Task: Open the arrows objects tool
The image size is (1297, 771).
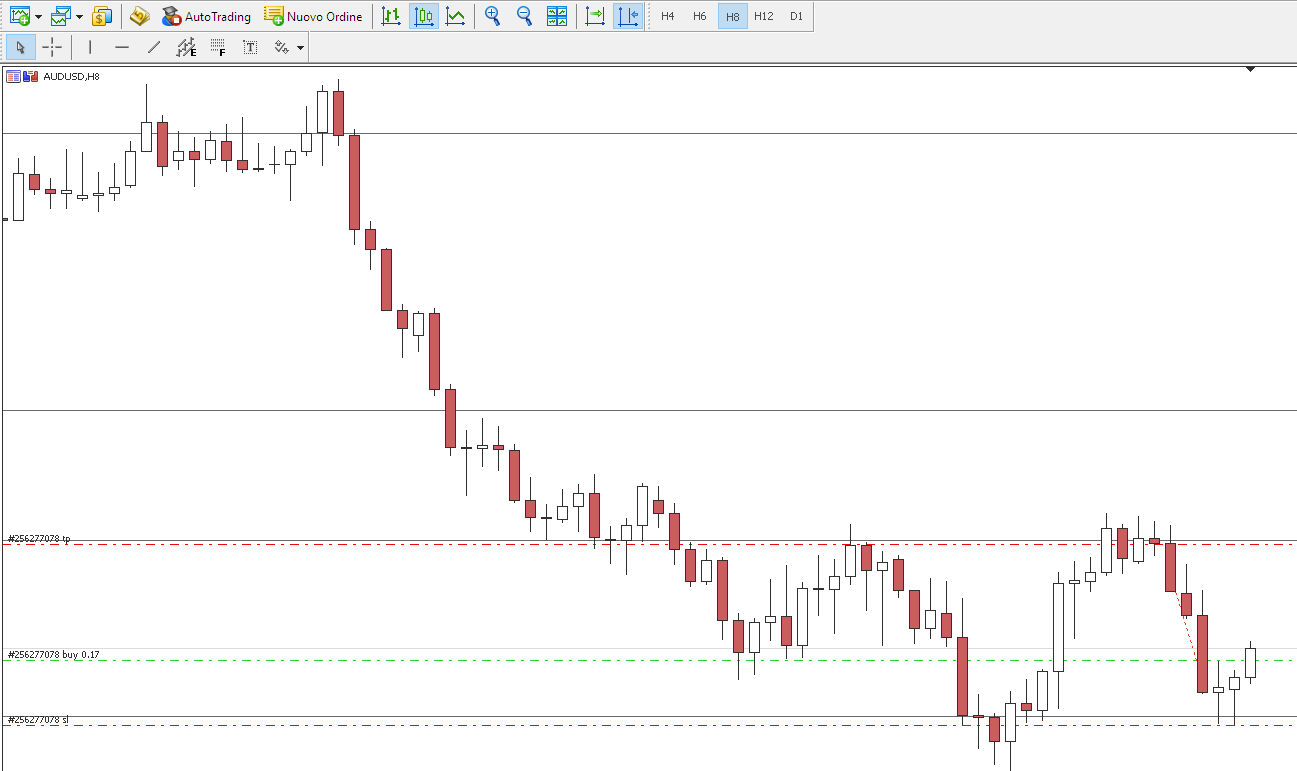Action: click(x=281, y=47)
